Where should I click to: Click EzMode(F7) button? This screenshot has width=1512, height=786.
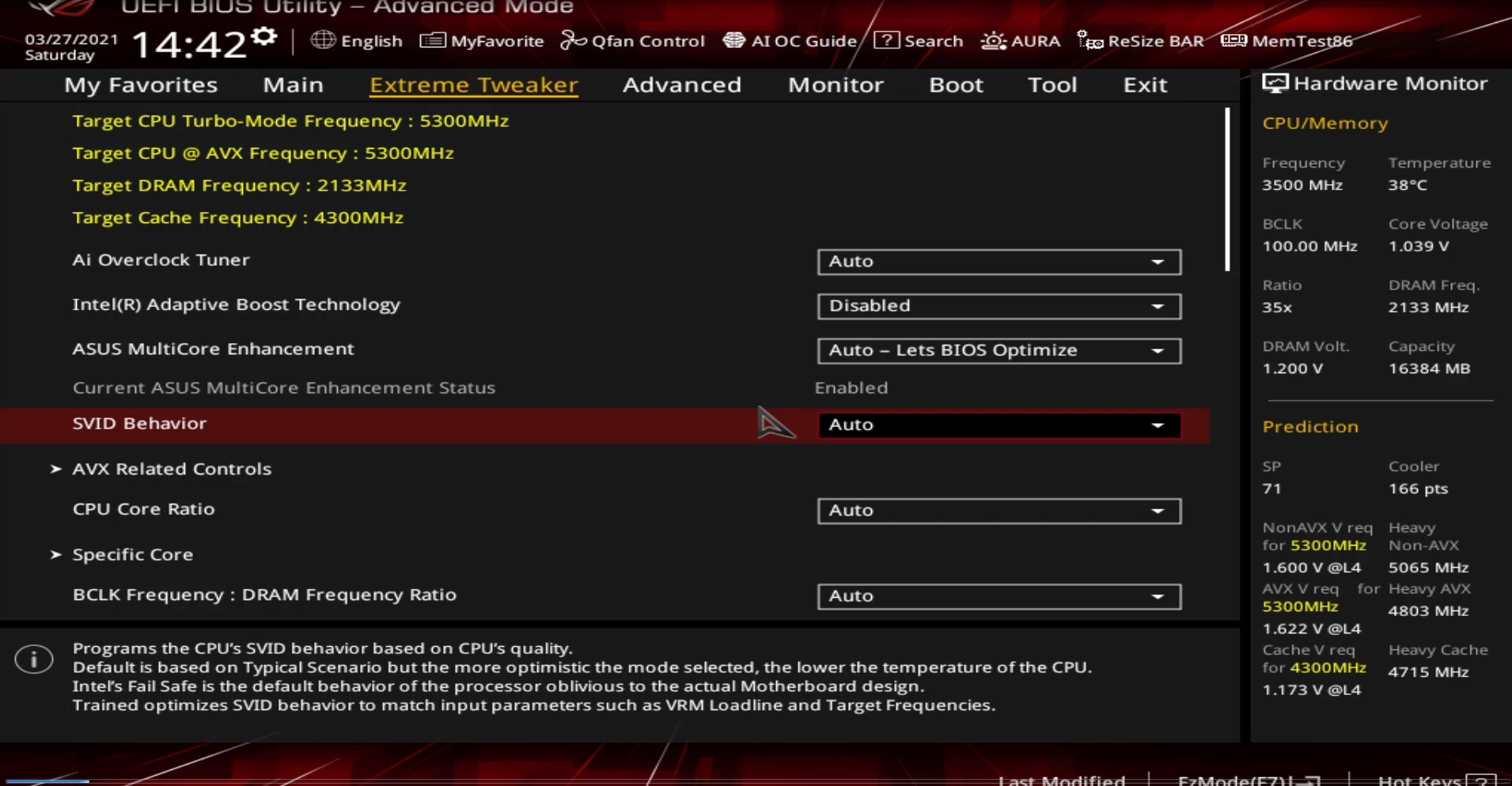pos(1248,779)
